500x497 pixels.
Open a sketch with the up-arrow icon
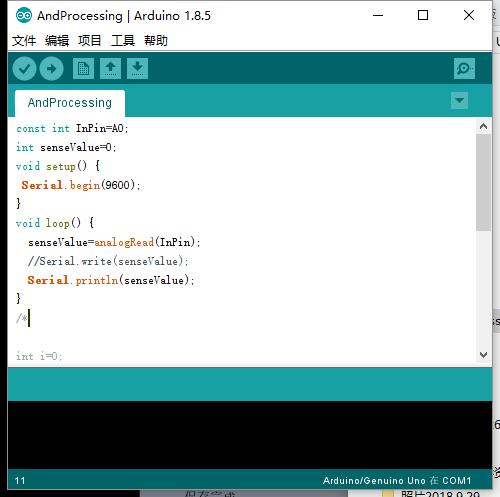coord(110,69)
